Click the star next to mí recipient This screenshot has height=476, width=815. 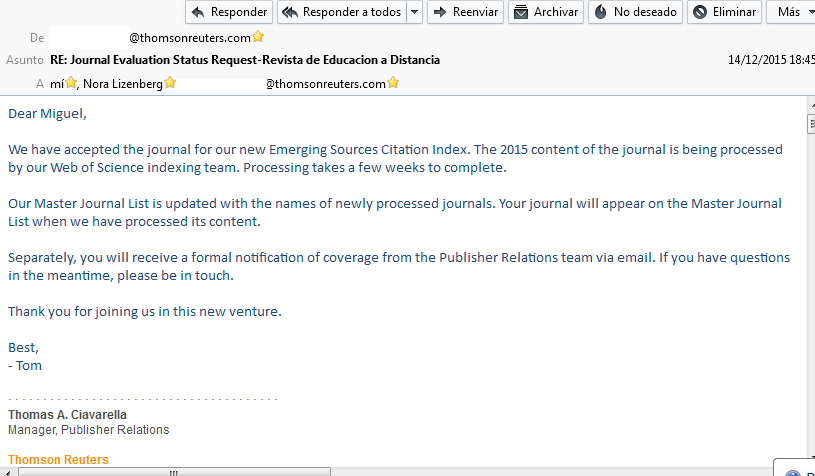click(71, 83)
